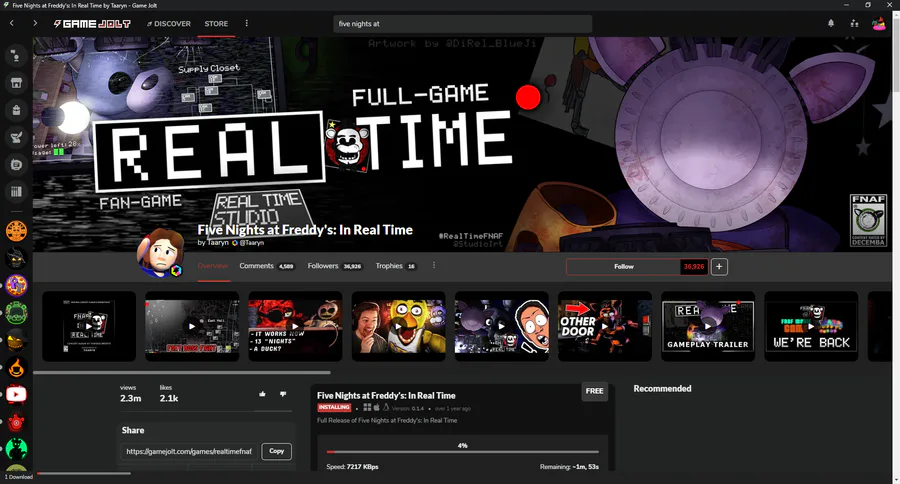The width and height of the screenshot is (900, 484).
Task: Click the 'Speed: 7217 KBps' readout
Action: [352, 467]
